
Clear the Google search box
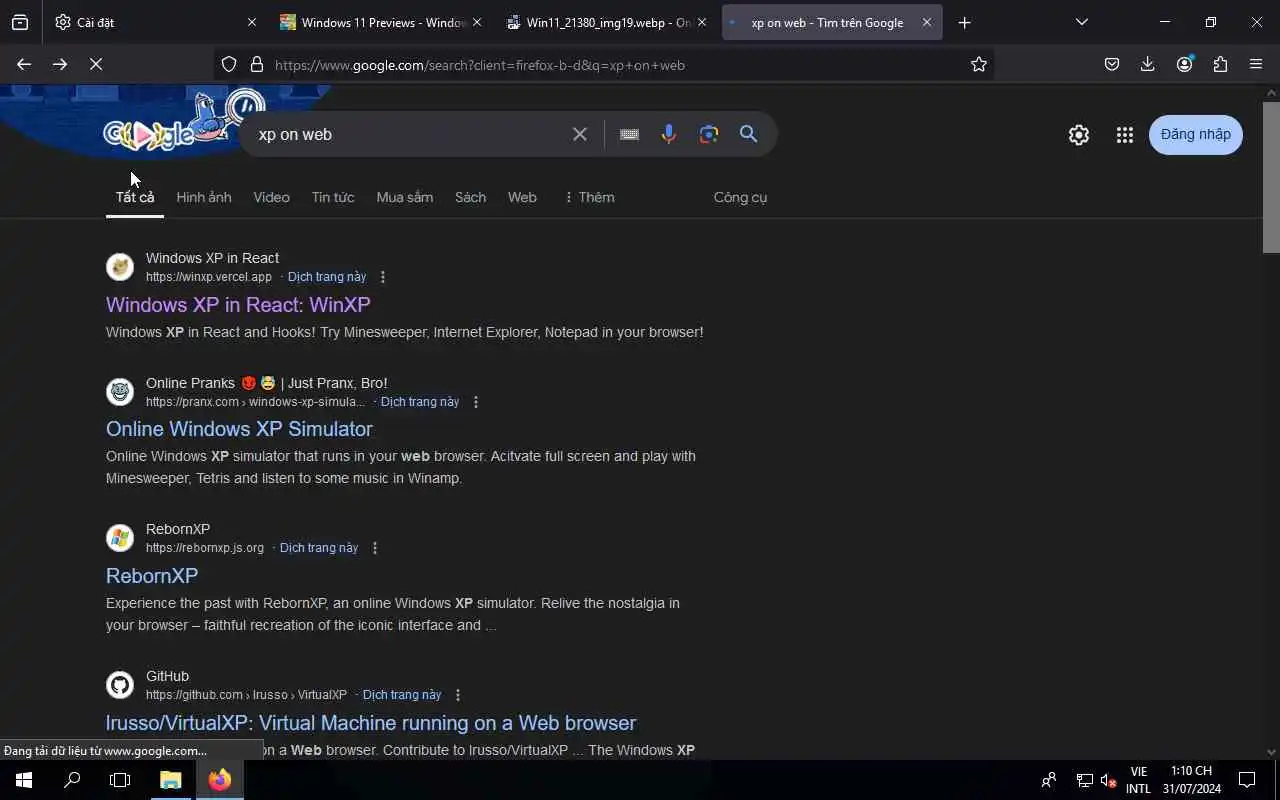(x=579, y=134)
